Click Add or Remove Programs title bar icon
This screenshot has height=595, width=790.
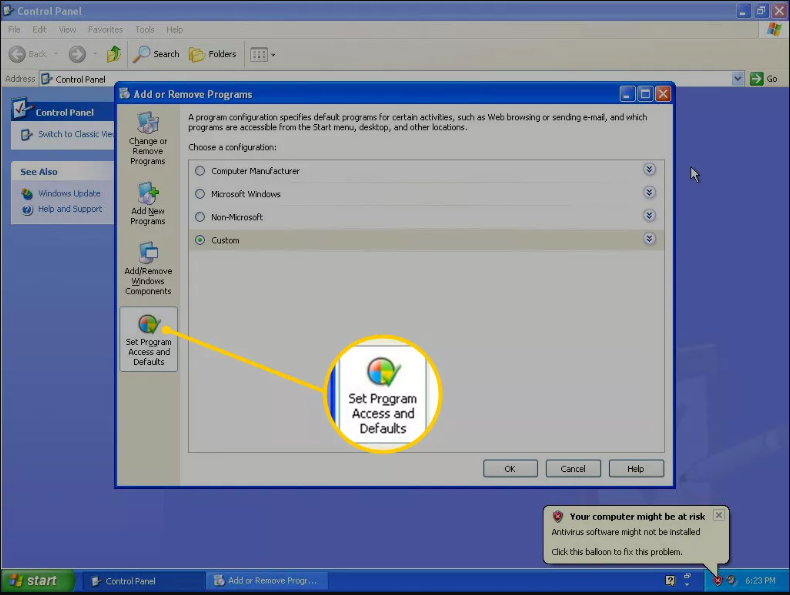[x=124, y=94]
